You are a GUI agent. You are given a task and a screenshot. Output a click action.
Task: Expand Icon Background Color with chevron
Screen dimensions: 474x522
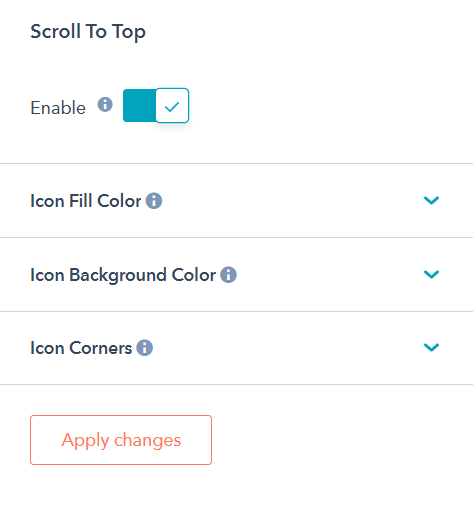(x=431, y=274)
